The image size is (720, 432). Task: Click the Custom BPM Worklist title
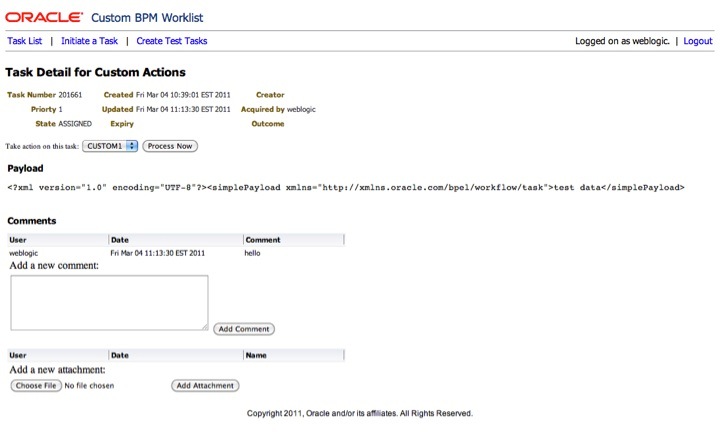(149, 17)
